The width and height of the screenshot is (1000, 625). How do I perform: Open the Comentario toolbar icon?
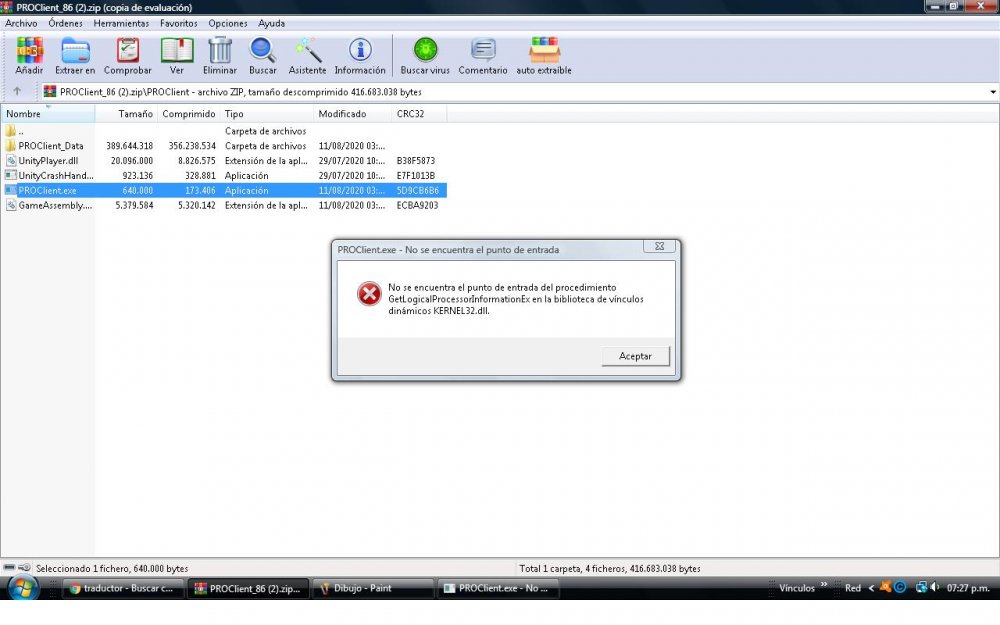point(483,50)
